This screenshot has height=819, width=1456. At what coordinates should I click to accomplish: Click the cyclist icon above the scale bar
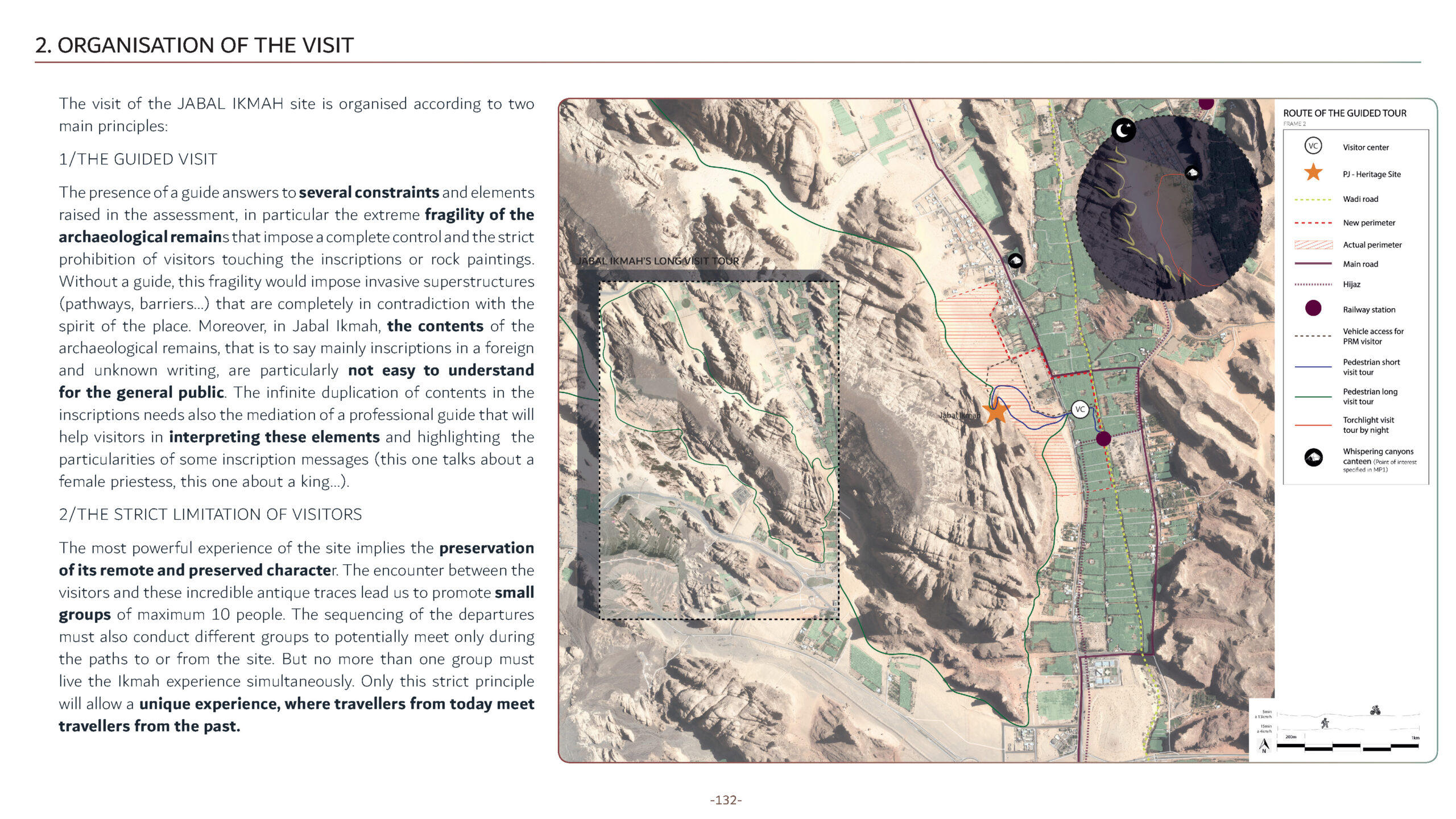point(1375,710)
